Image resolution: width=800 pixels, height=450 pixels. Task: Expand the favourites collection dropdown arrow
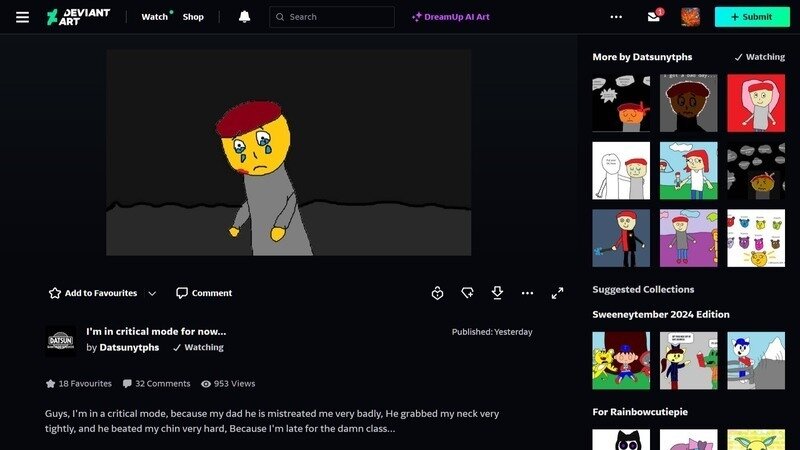pos(152,293)
